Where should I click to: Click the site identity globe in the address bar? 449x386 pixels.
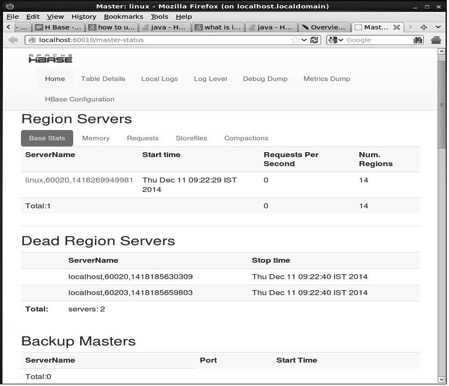coord(32,40)
